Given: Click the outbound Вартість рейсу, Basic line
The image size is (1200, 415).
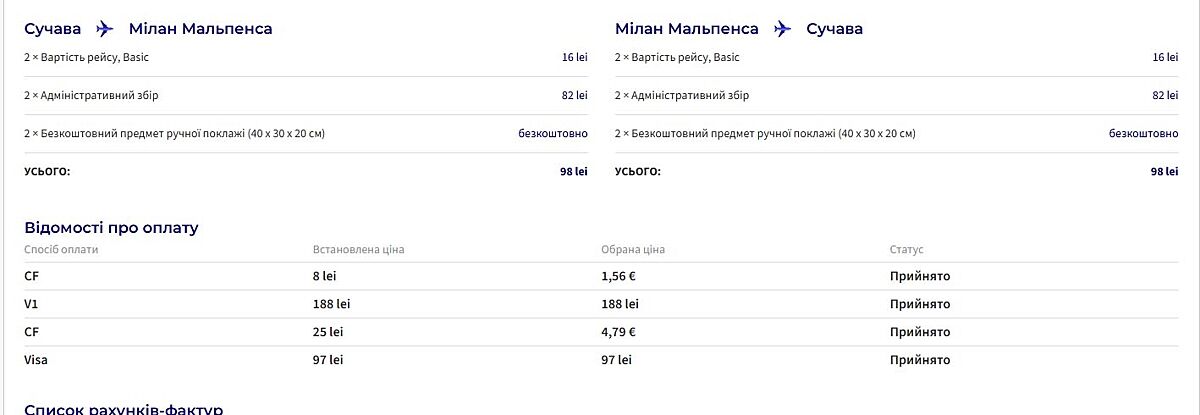Looking at the screenshot, I should (x=86, y=58).
